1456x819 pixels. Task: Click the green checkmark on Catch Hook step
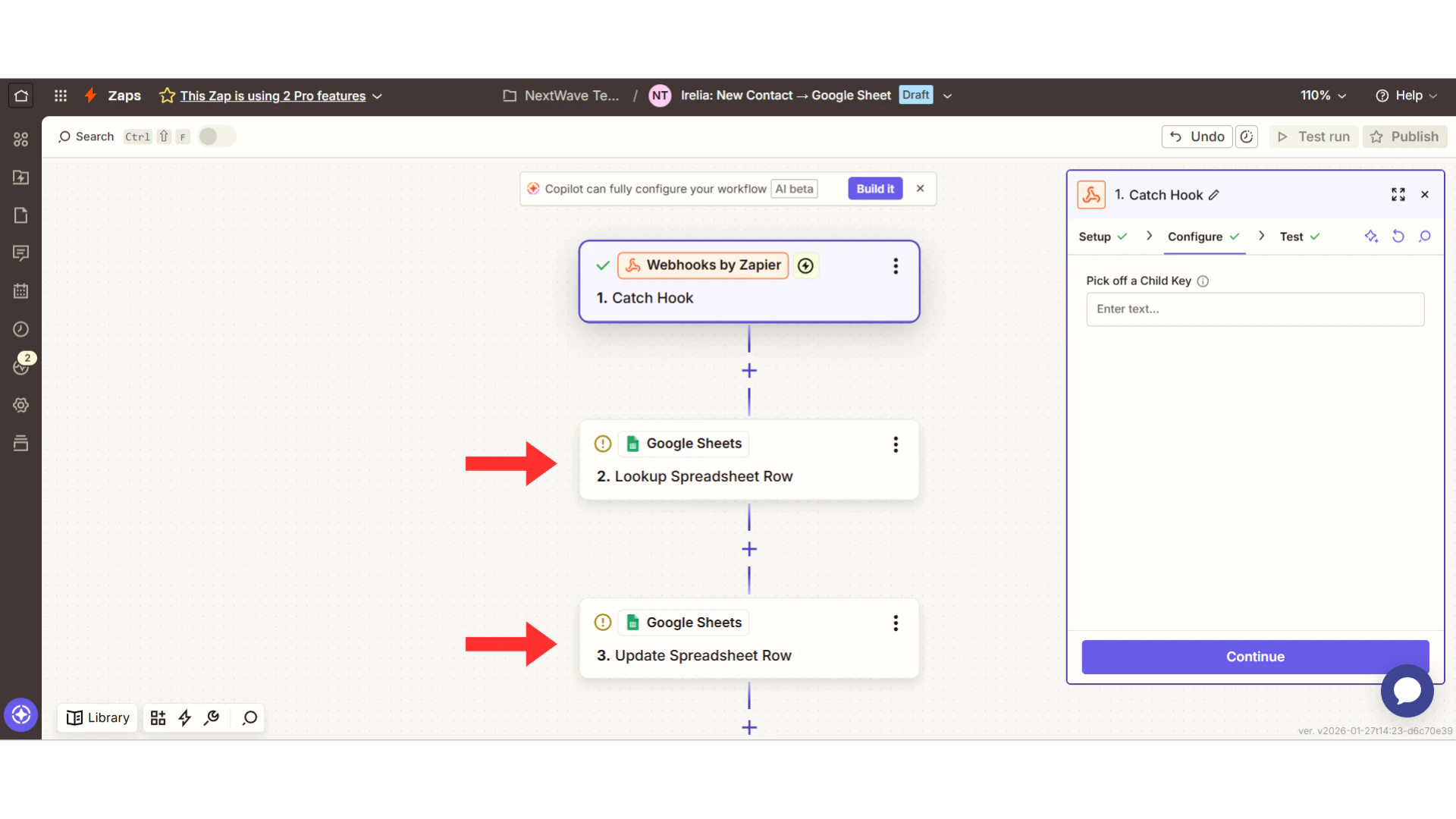(x=603, y=265)
